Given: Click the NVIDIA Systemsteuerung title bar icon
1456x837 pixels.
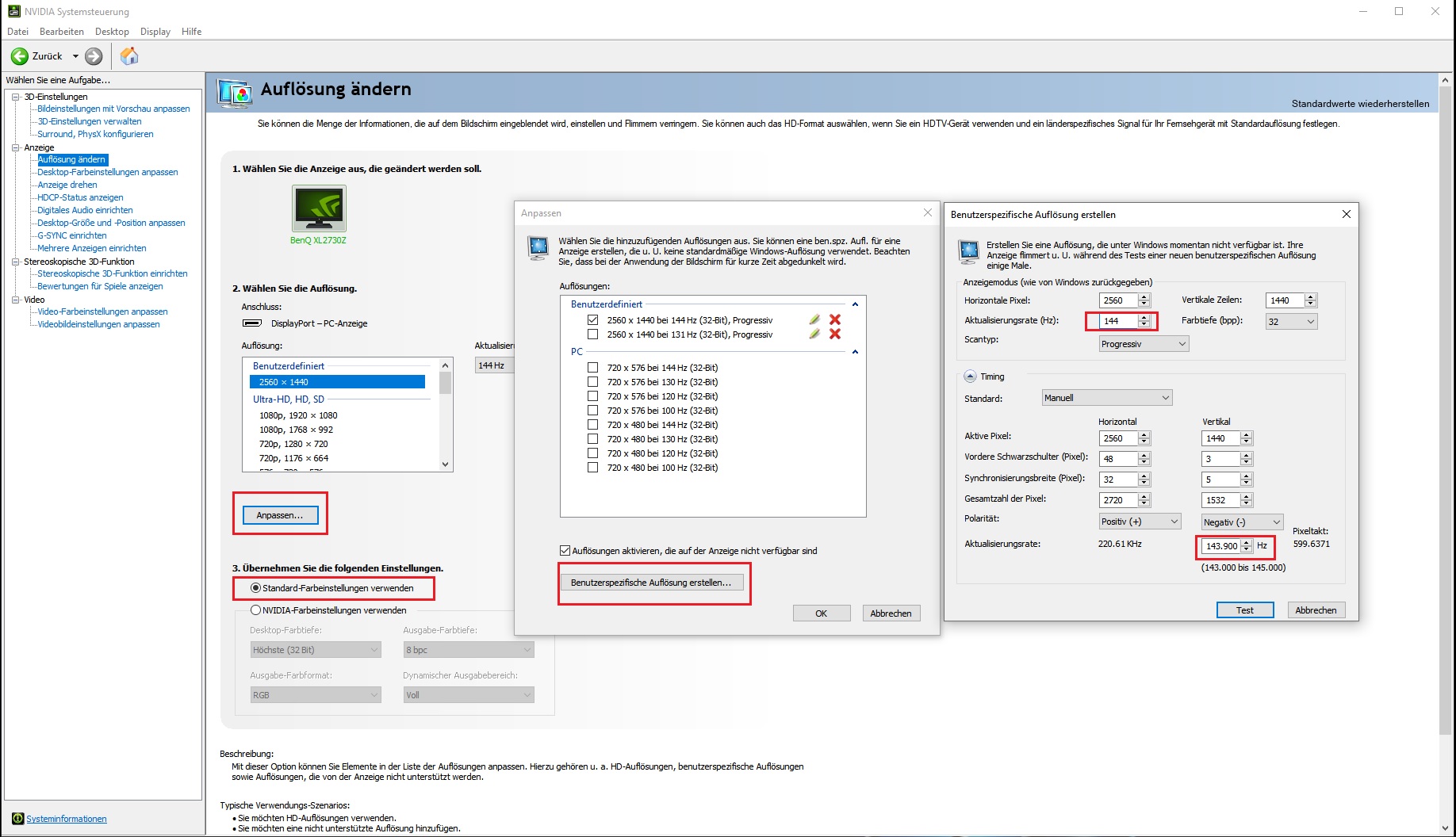Looking at the screenshot, I should point(14,11).
